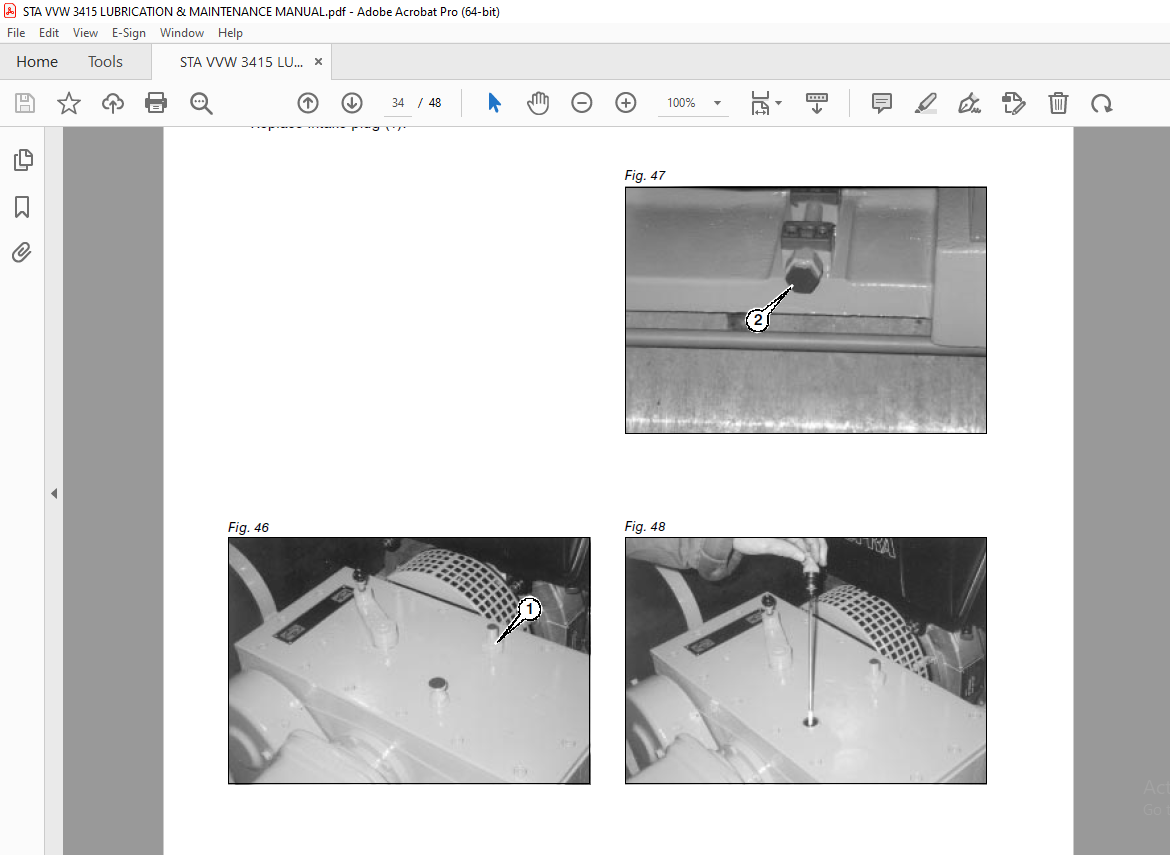Add a sticky note comment
Viewport: 1170px width, 855px height.
point(881,103)
